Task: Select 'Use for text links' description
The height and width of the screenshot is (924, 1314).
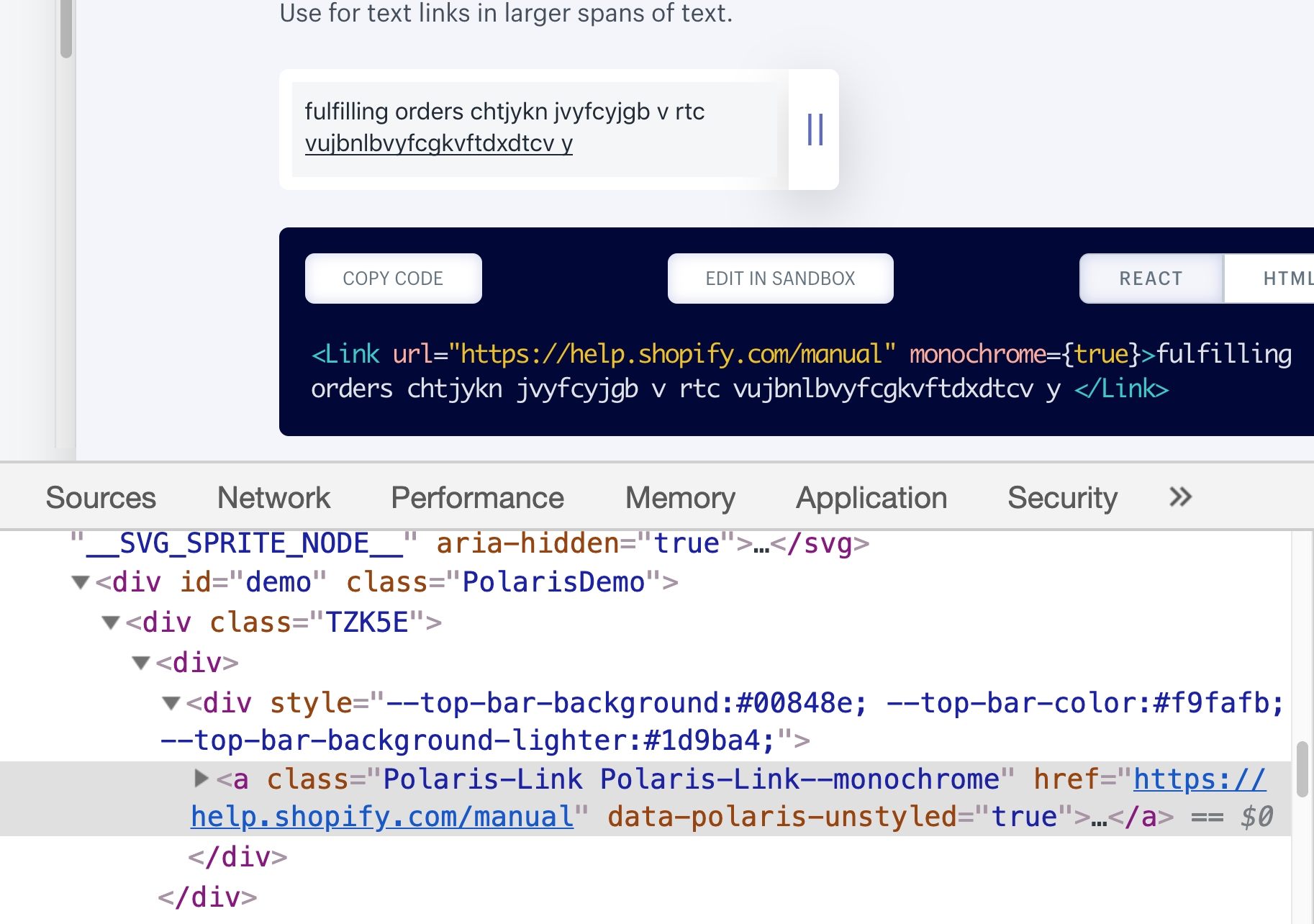Action: pyautogui.click(x=506, y=13)
